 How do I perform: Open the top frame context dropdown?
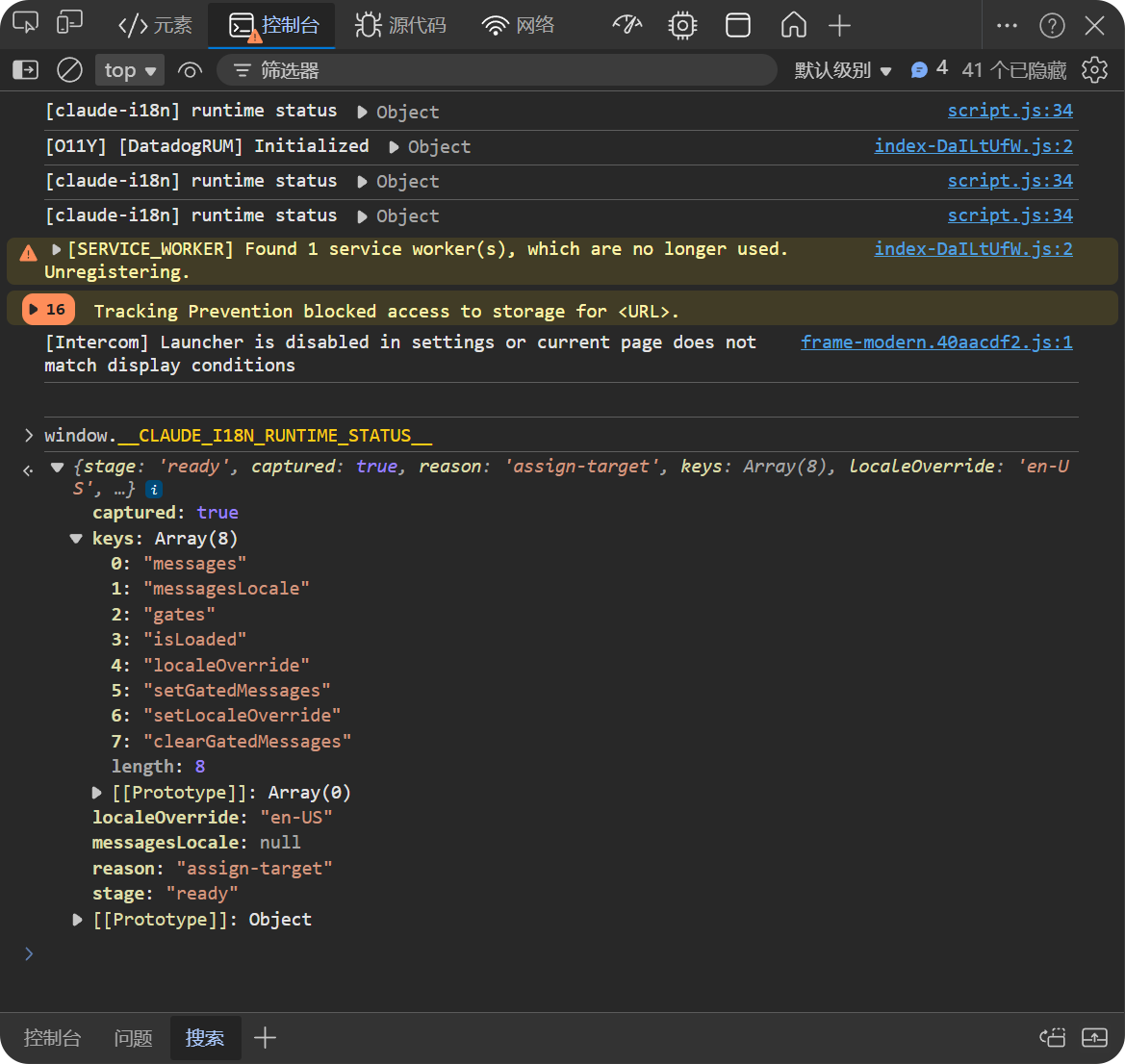point(129,69)
